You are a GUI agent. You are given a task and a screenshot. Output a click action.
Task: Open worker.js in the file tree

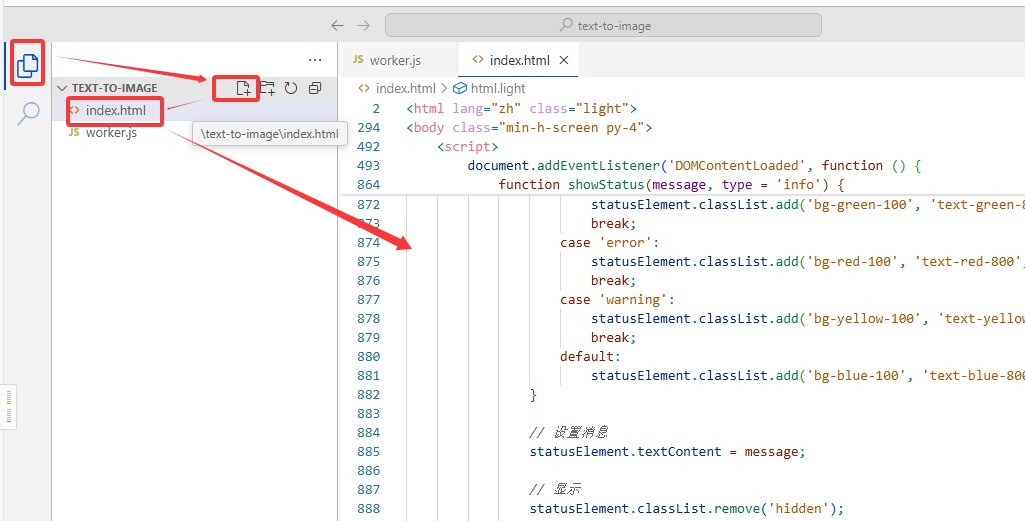[x=111, y=132]
